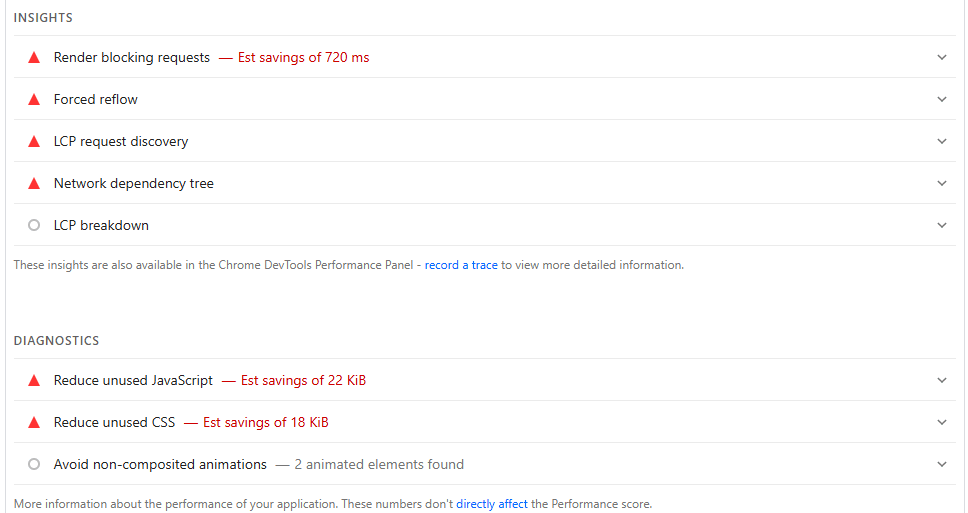Click red warning triangle beside Render blocking requests
Screen dimensions: 968x513
point(34,58)
